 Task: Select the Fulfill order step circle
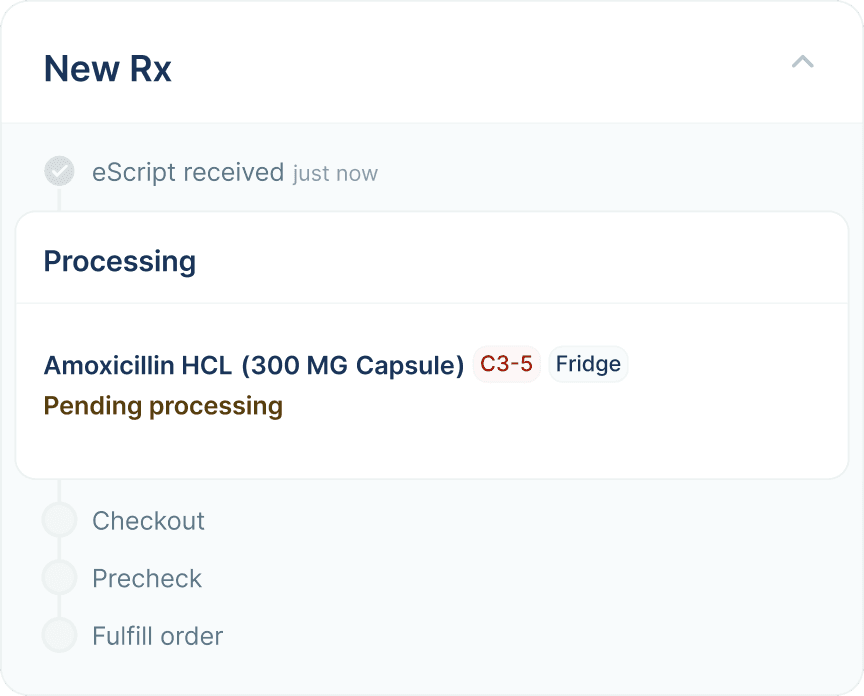point(60,636)
